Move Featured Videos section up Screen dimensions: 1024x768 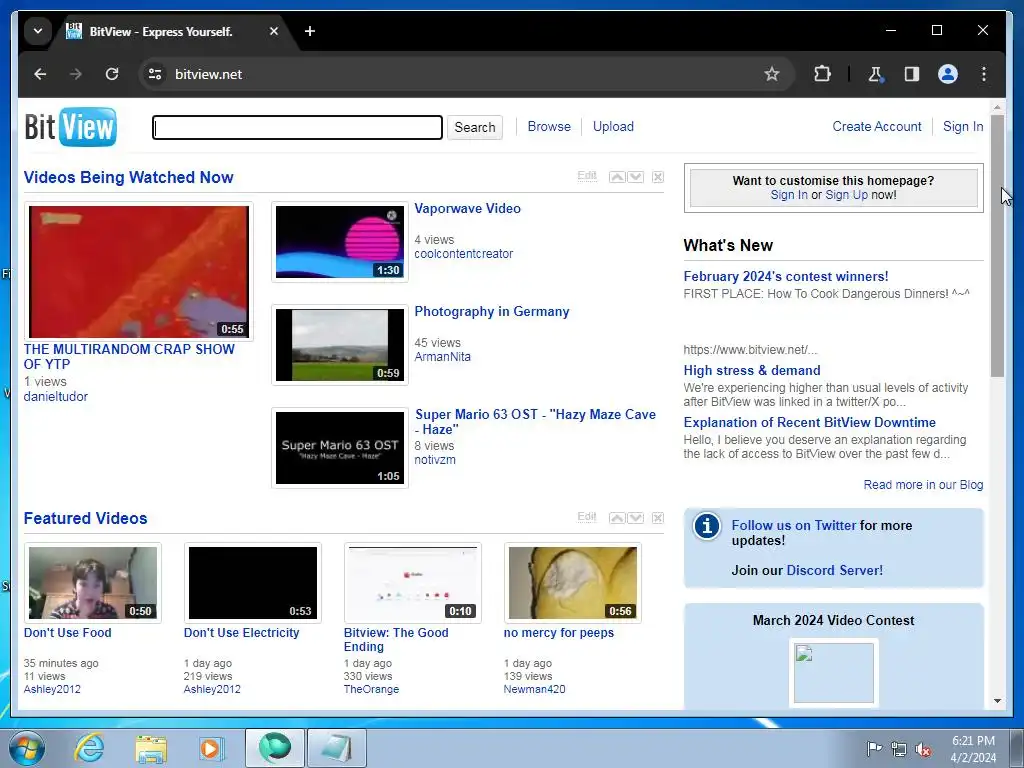tap(617, 518)
